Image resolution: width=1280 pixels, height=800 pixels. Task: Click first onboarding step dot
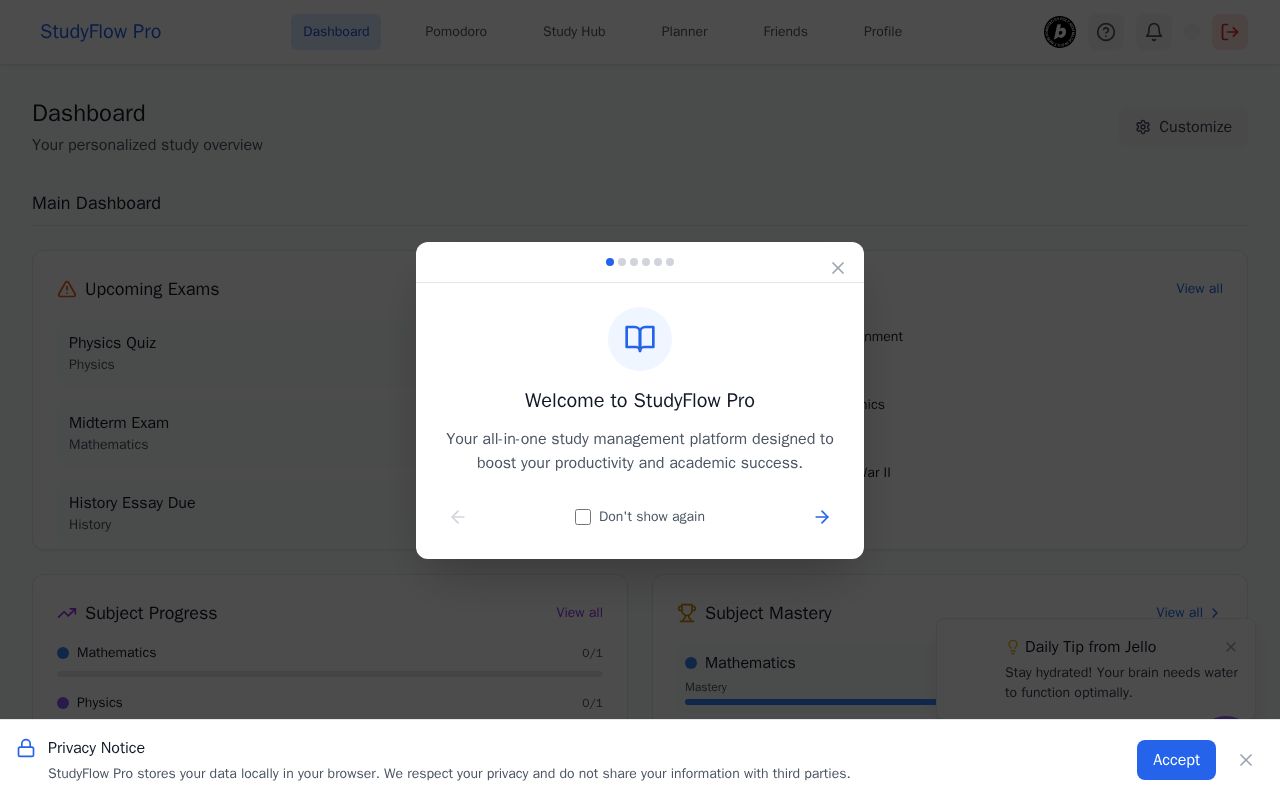[610, 262]
